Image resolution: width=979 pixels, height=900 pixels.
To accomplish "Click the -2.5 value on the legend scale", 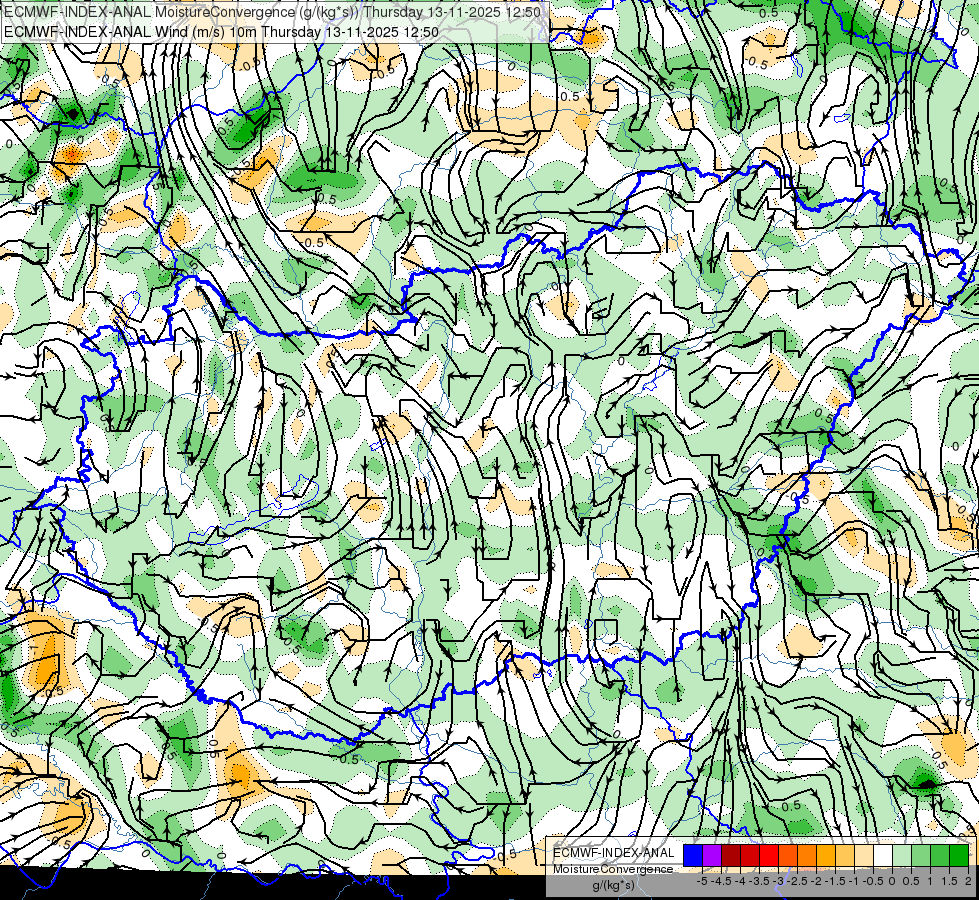I will point(798,881).
